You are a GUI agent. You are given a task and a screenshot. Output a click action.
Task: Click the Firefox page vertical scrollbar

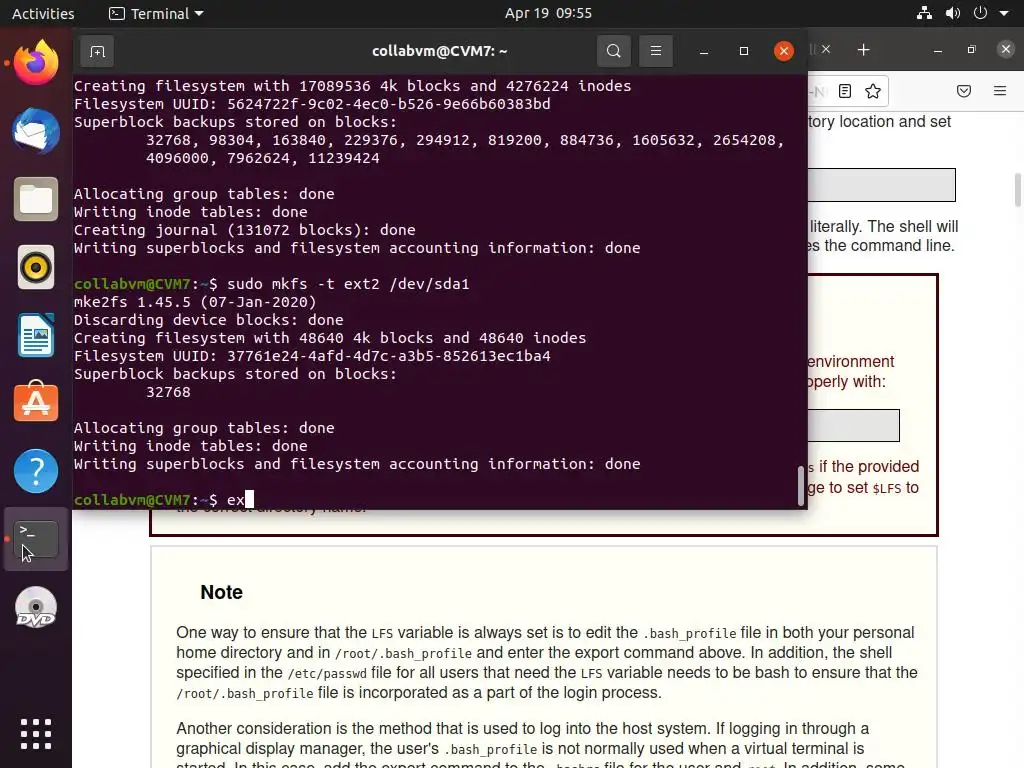[x=1017, y=189]
